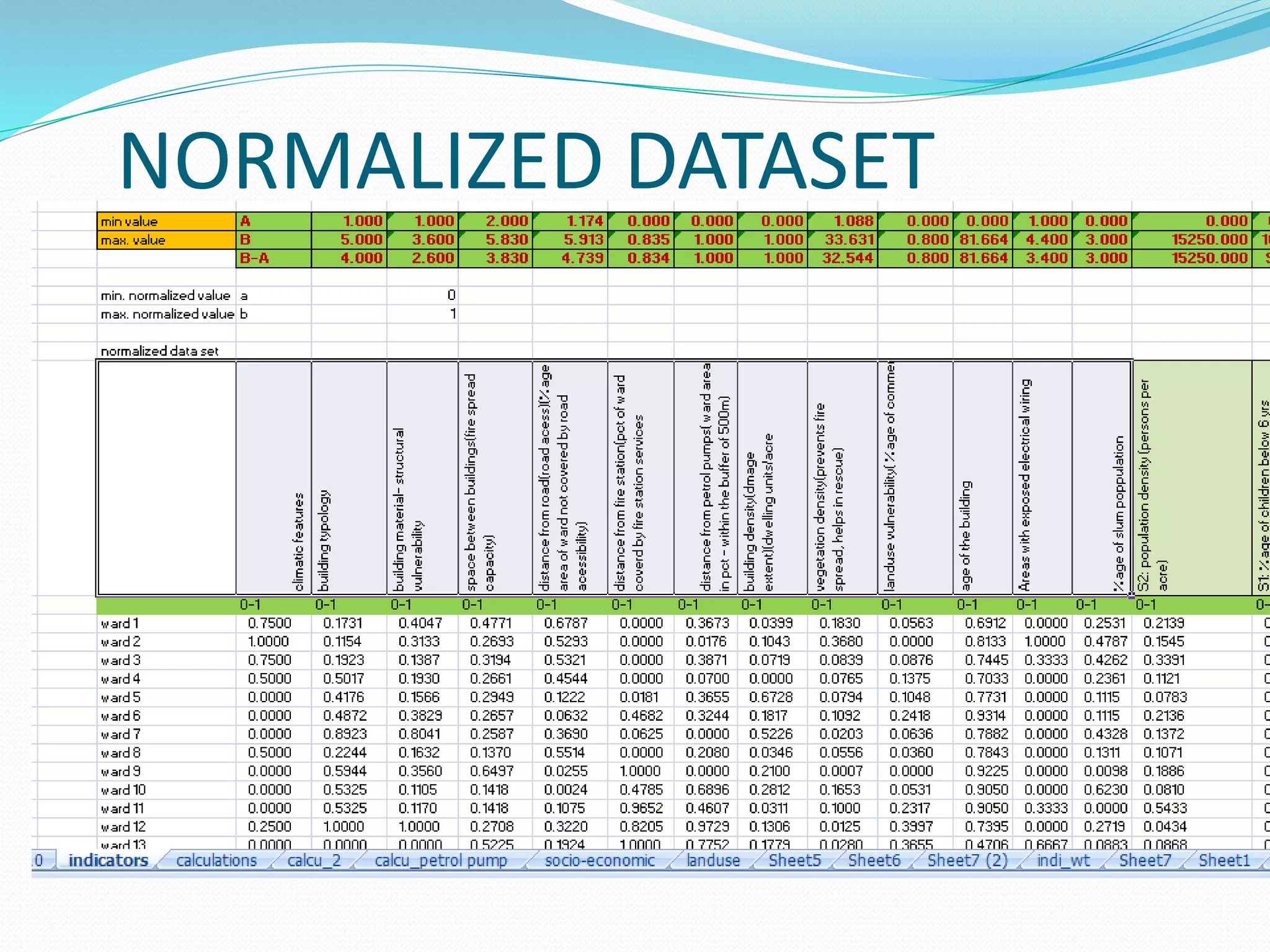Image resolution: width=1270 pixels, height=952 pixels.
Task: Select the '%age of slum poppulation' header
Action: pos(1102,478)
